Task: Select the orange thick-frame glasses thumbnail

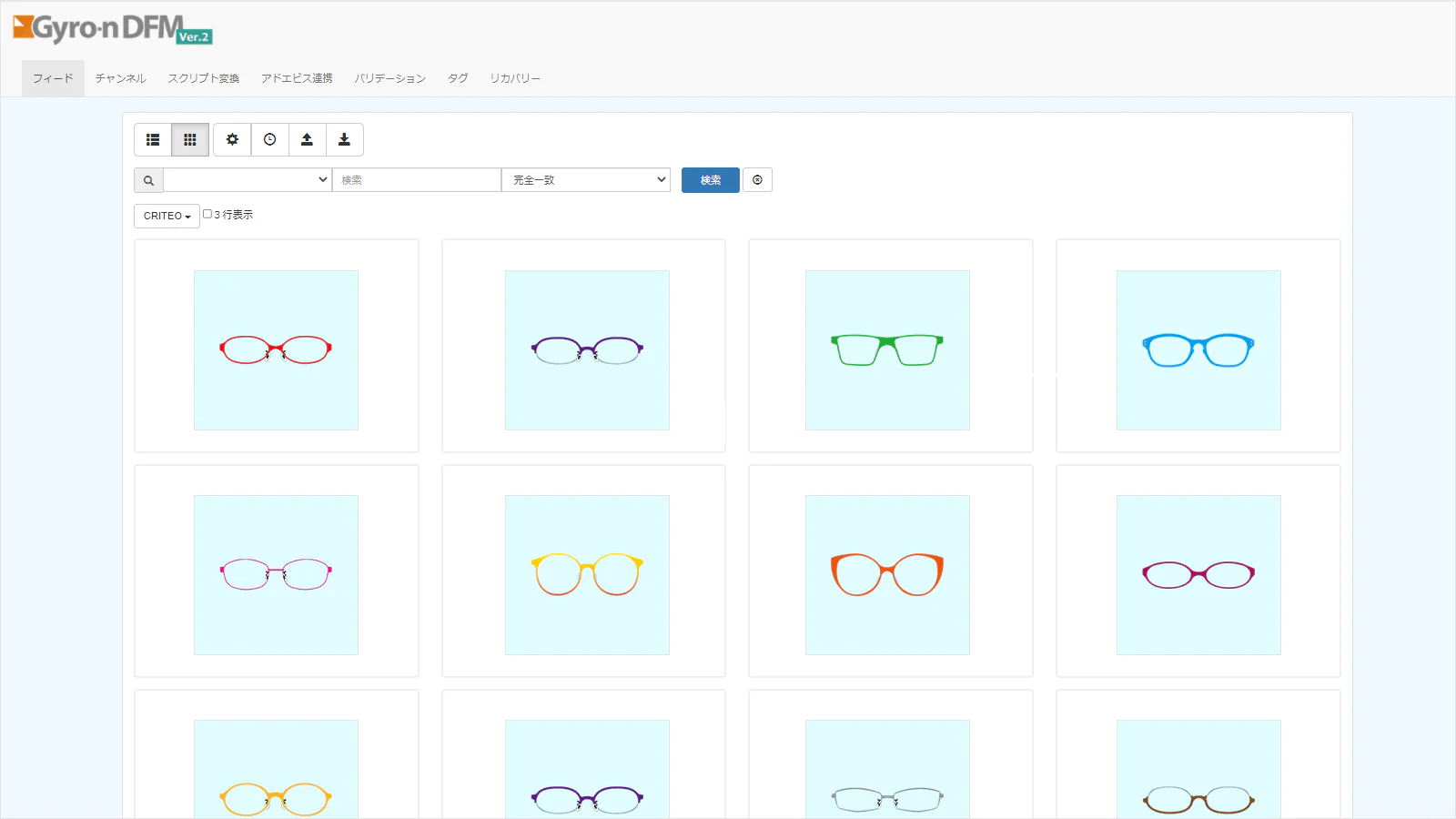Action: click(887, 575)
